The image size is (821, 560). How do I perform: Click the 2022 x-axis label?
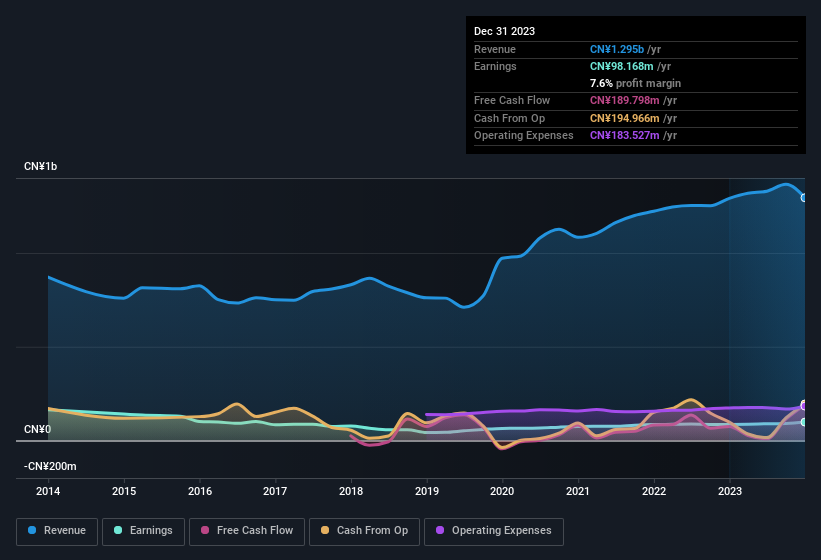pos(654,491)
